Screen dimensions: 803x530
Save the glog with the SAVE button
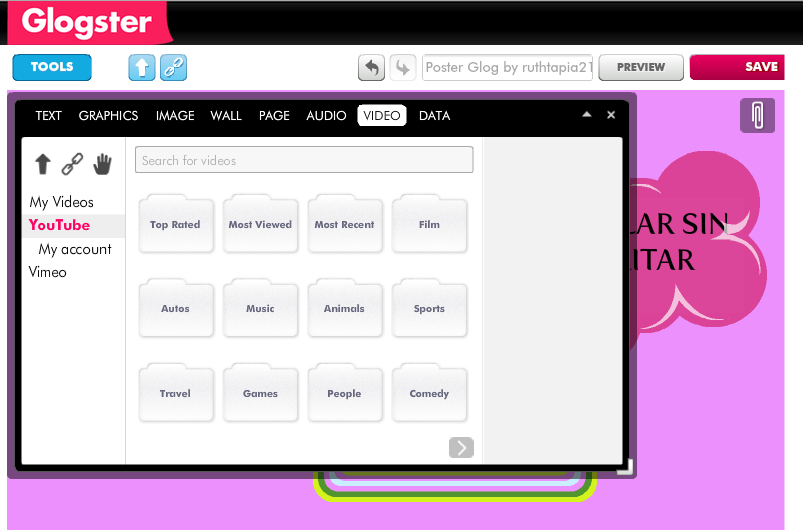[x=737, y=67]
